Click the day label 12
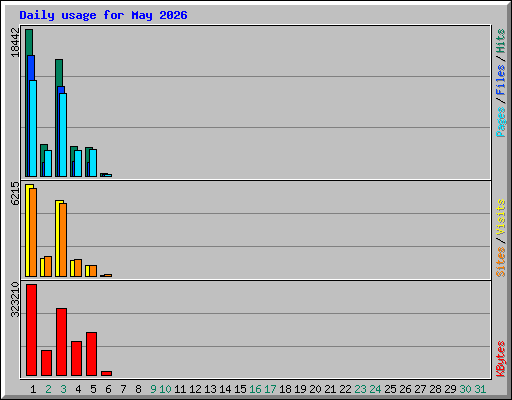Screen dimensions: 512x400 tap(195, 389)
